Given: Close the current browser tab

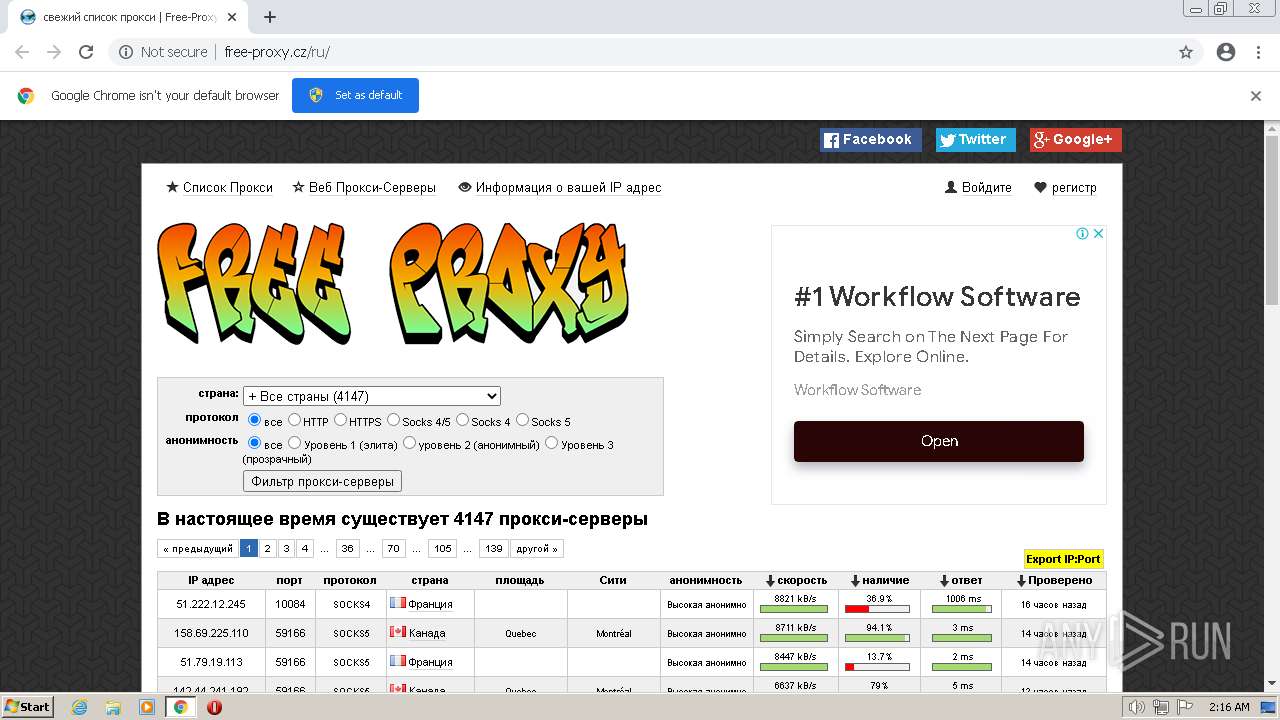Looking at the screenshot, I should 232,17.
